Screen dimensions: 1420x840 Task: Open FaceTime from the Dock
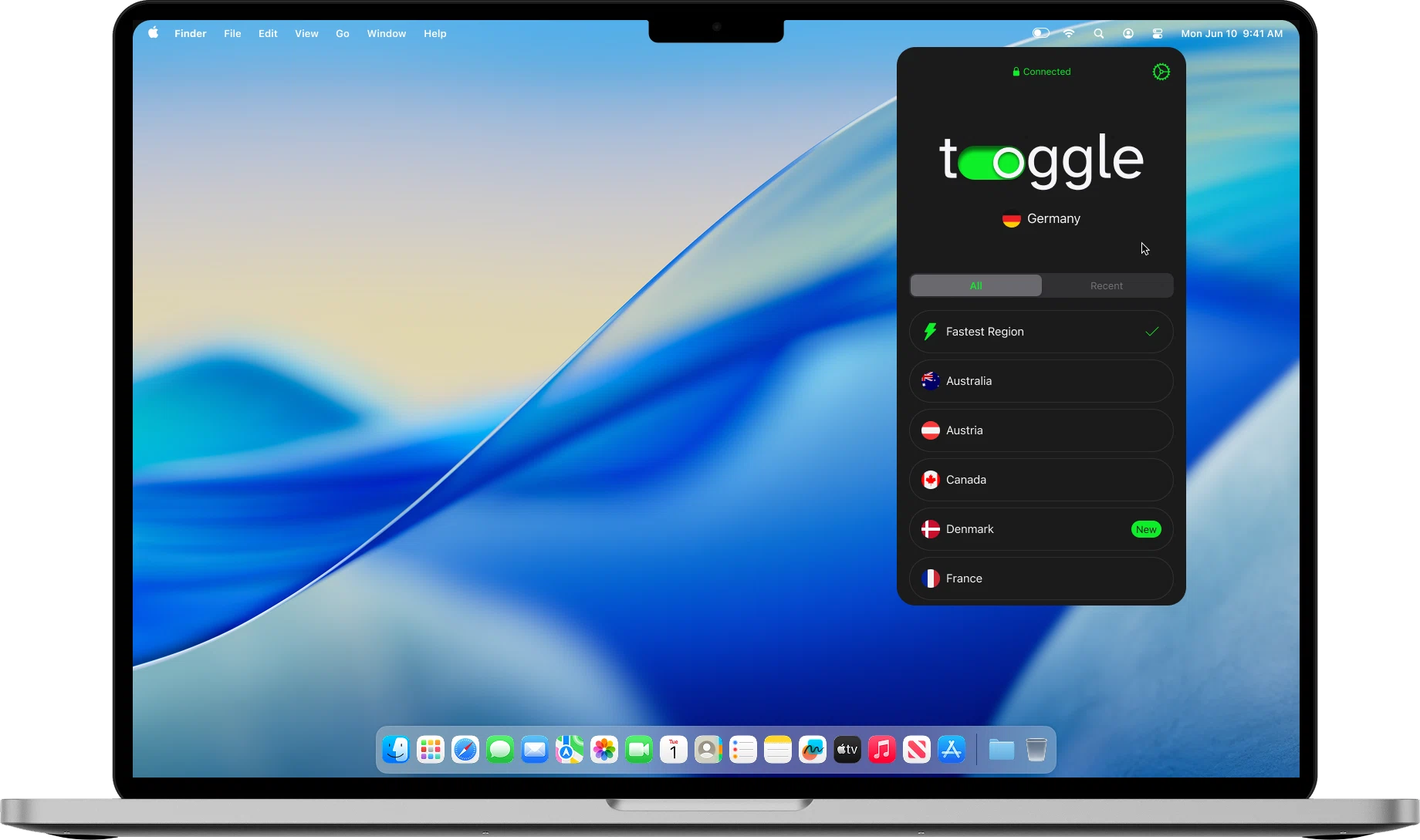click(639, 749)
